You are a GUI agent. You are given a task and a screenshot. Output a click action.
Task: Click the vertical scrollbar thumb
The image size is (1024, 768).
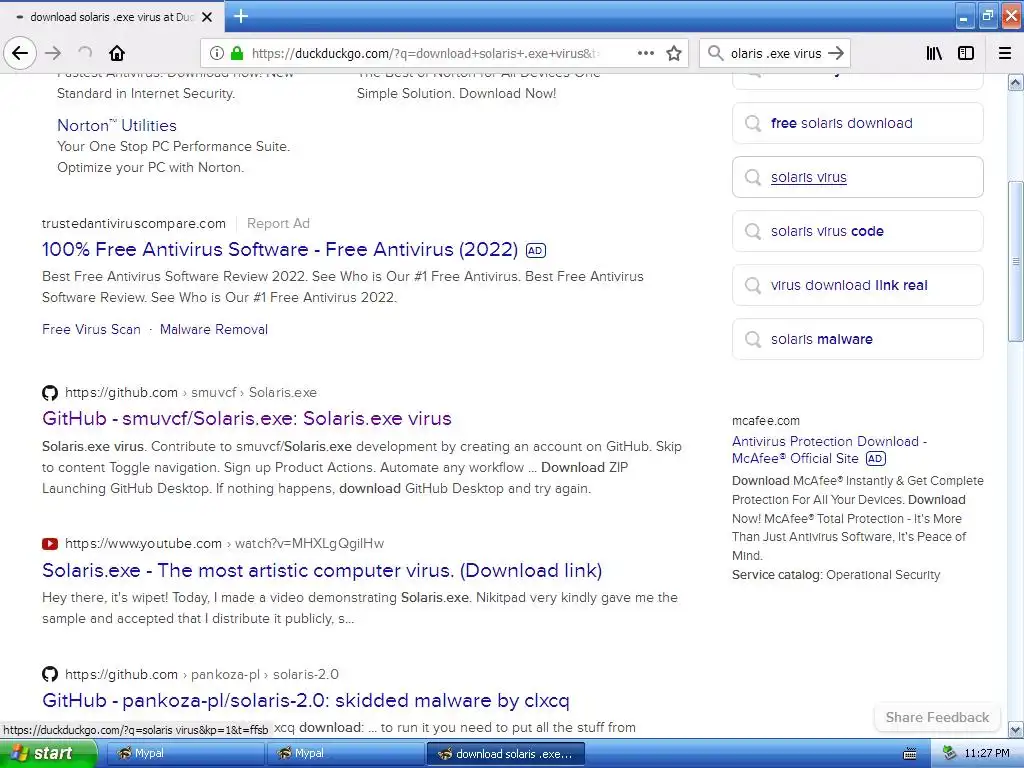coord(1016,261)
